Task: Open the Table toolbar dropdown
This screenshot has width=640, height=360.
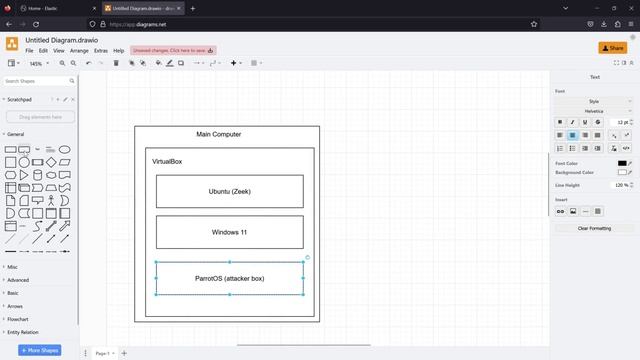Action: pos(256,63)
